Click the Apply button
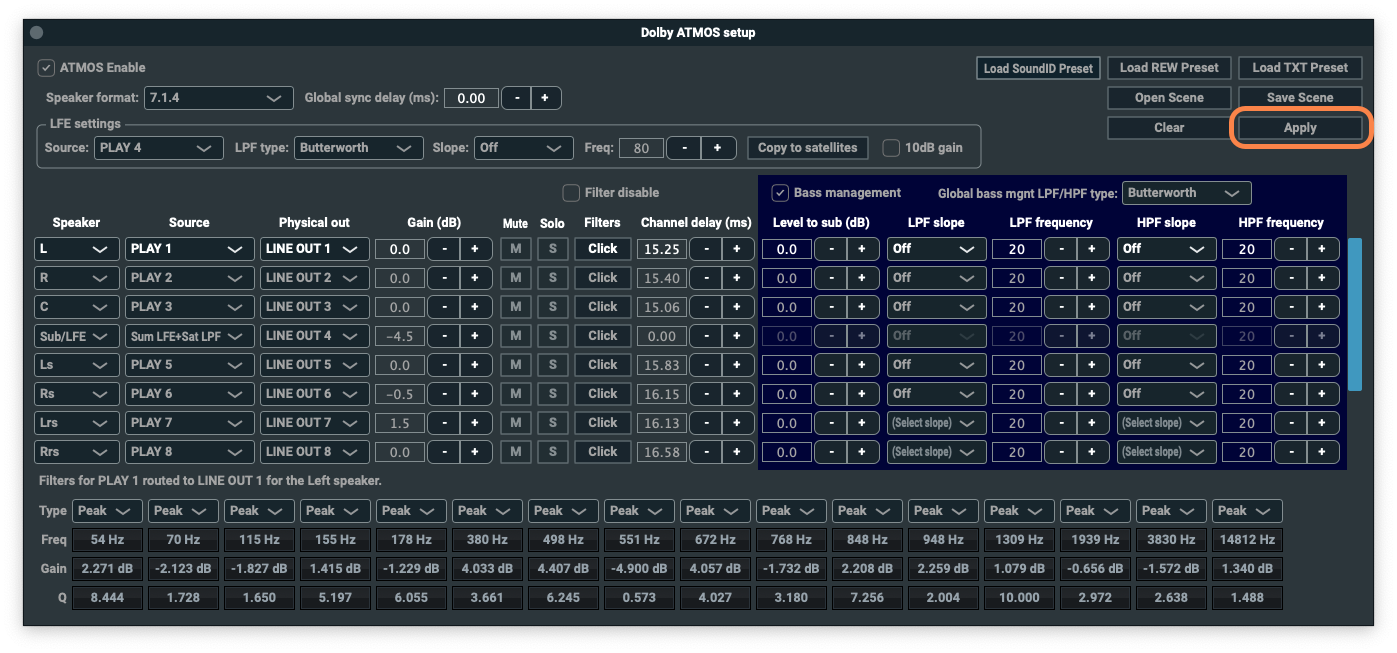The width and height of the screenshot is (1397, 653). click(x=1300, y=128)
